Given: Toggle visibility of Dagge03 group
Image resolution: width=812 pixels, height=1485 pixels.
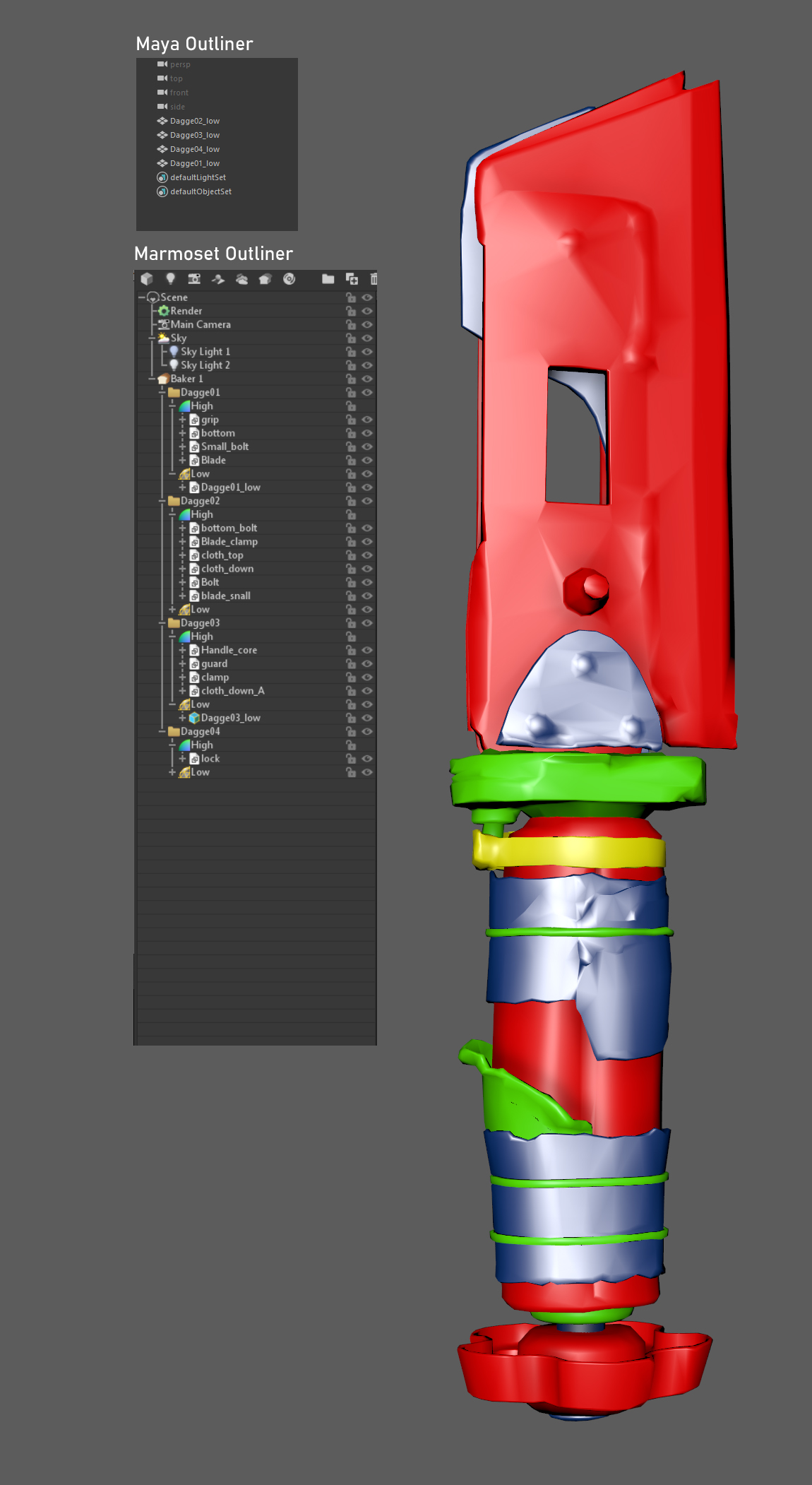Looking at the screenshot, I should click(x=367, y=623).
